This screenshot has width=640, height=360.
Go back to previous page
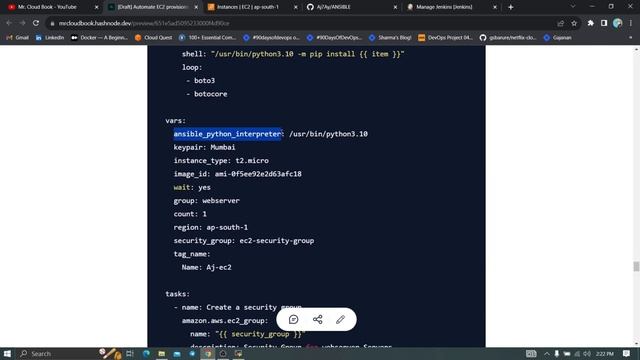coord(9,23)
